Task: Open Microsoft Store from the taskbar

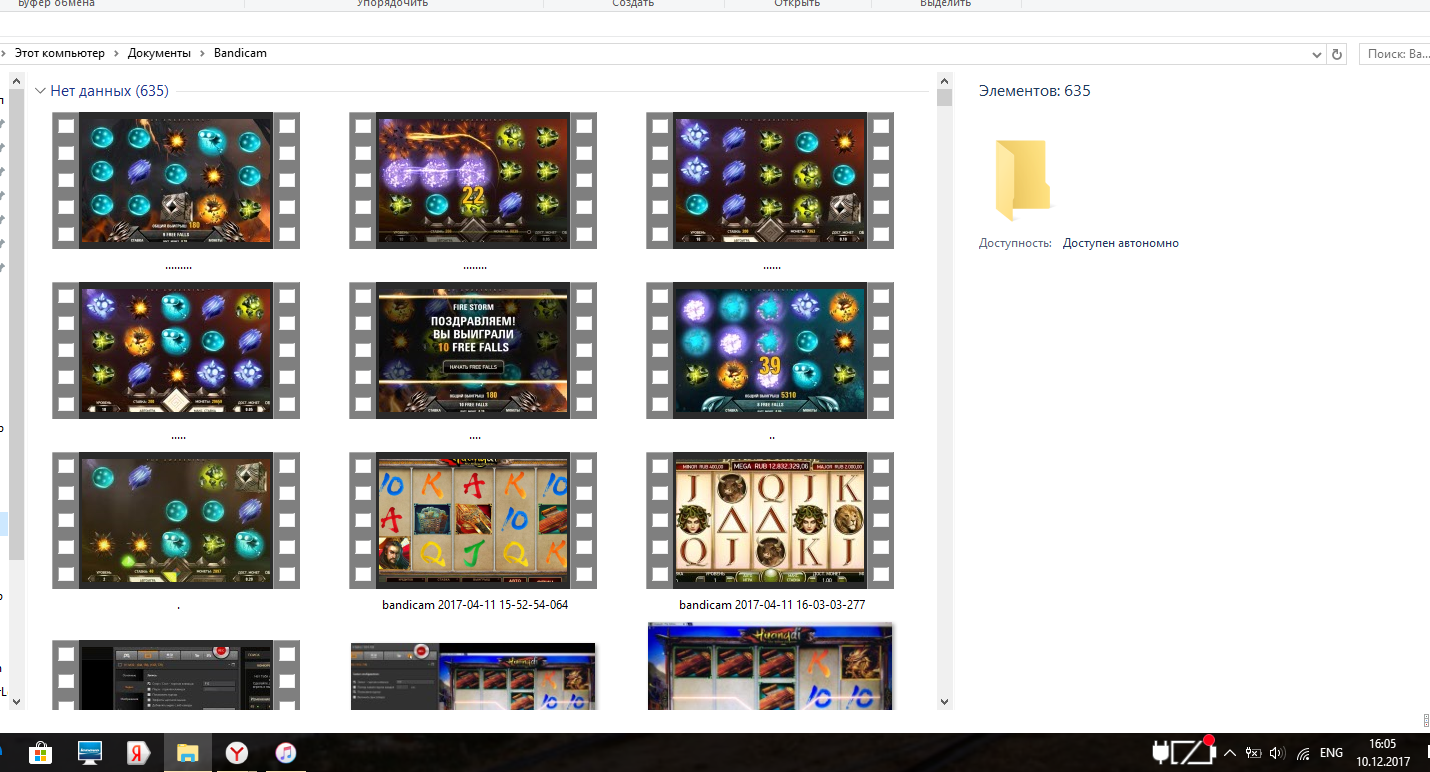Action: [x=40, y=753]
